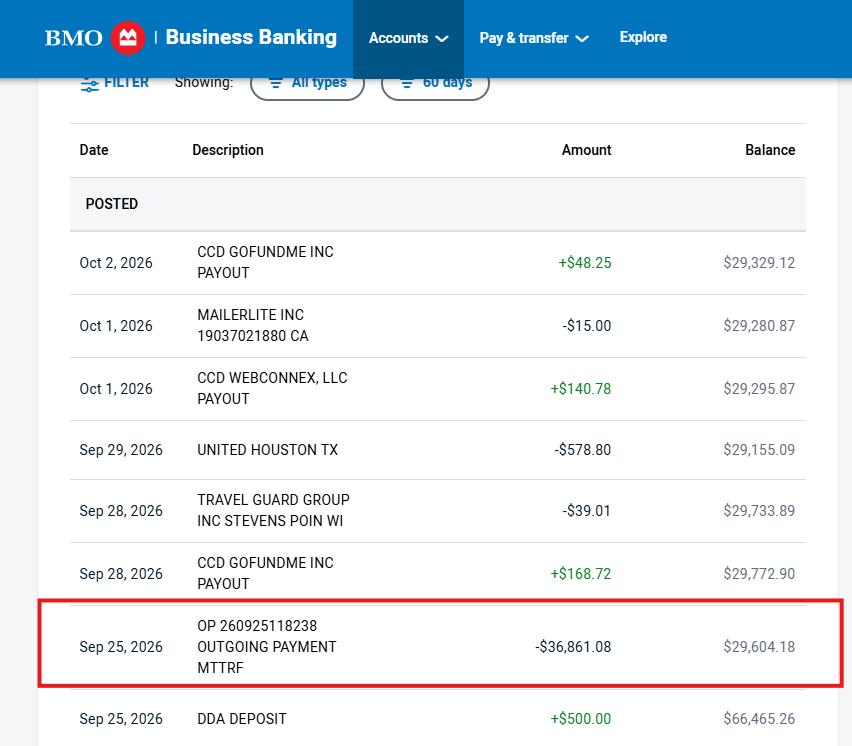Click the $29,772.90 balance
The width and height of the screenshot is (852, 746).
click(x=759, y=574)
